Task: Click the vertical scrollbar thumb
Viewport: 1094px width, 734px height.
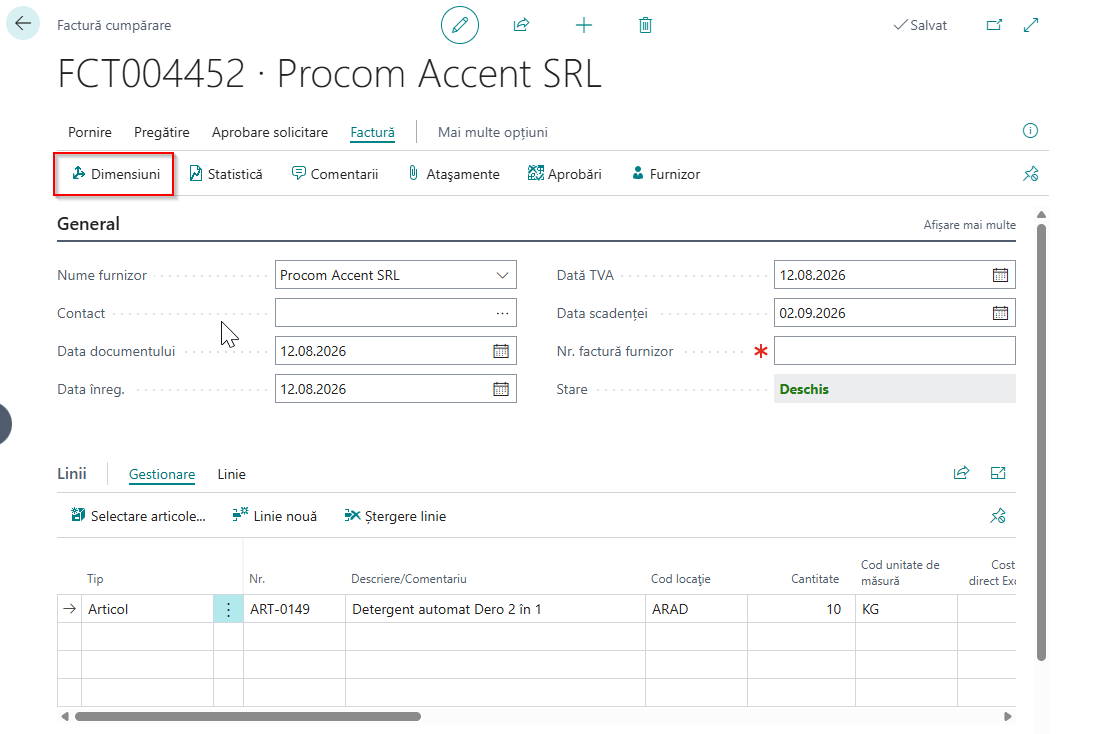Action: [x=1041, y=442]
